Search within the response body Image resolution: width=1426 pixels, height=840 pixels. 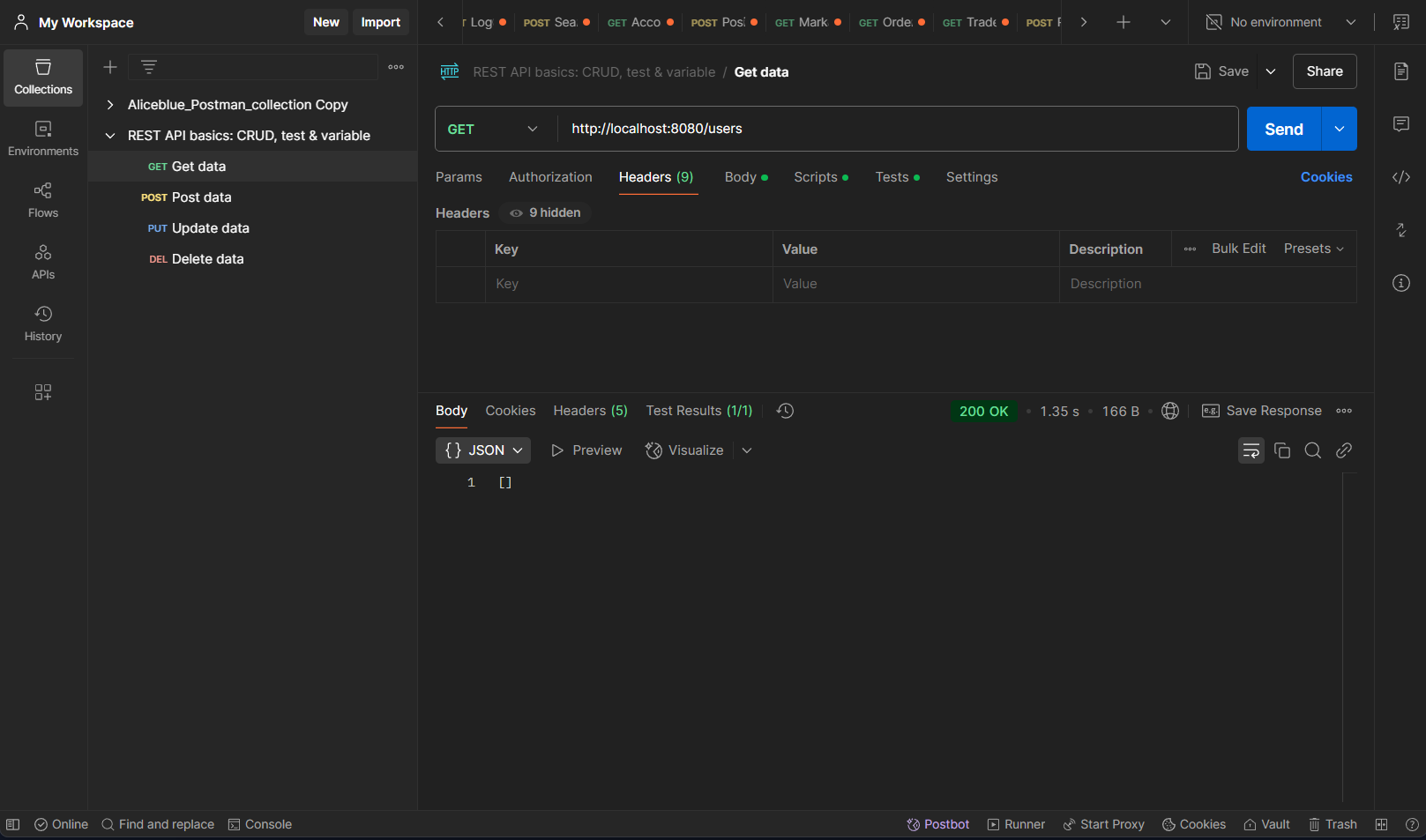pos(1313,450)
